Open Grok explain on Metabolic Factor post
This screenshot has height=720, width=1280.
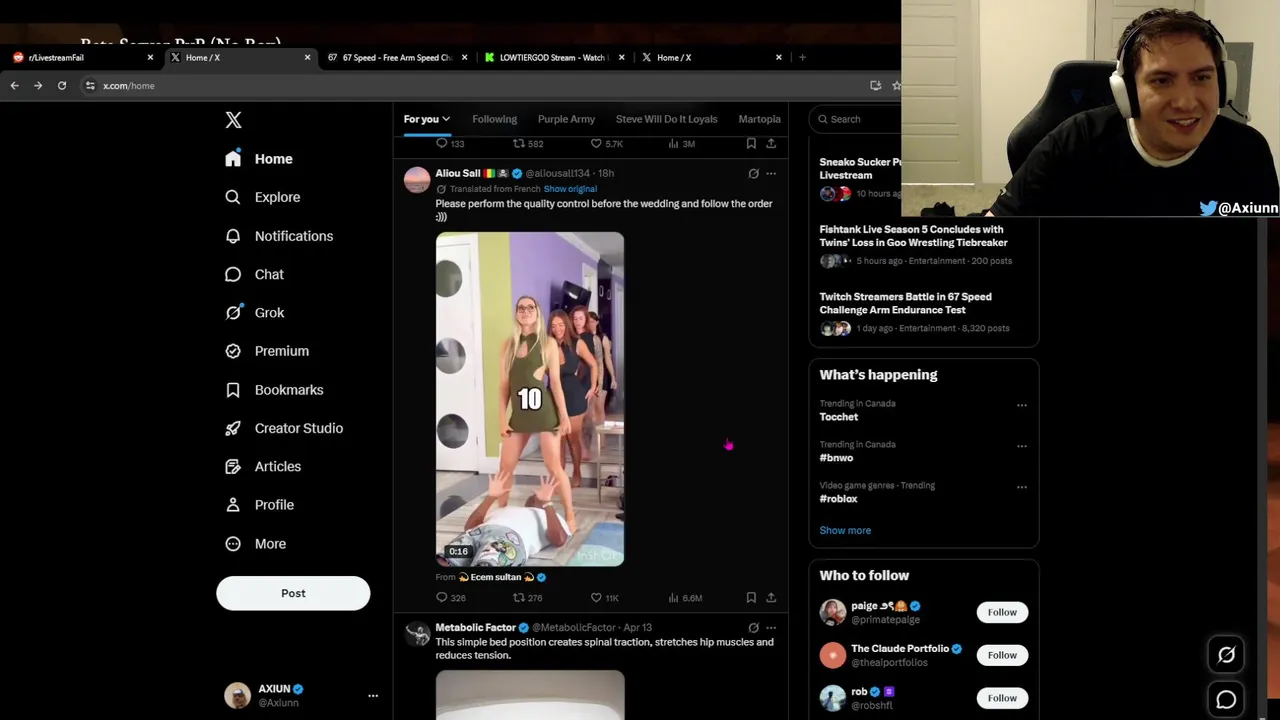point(754,628)
